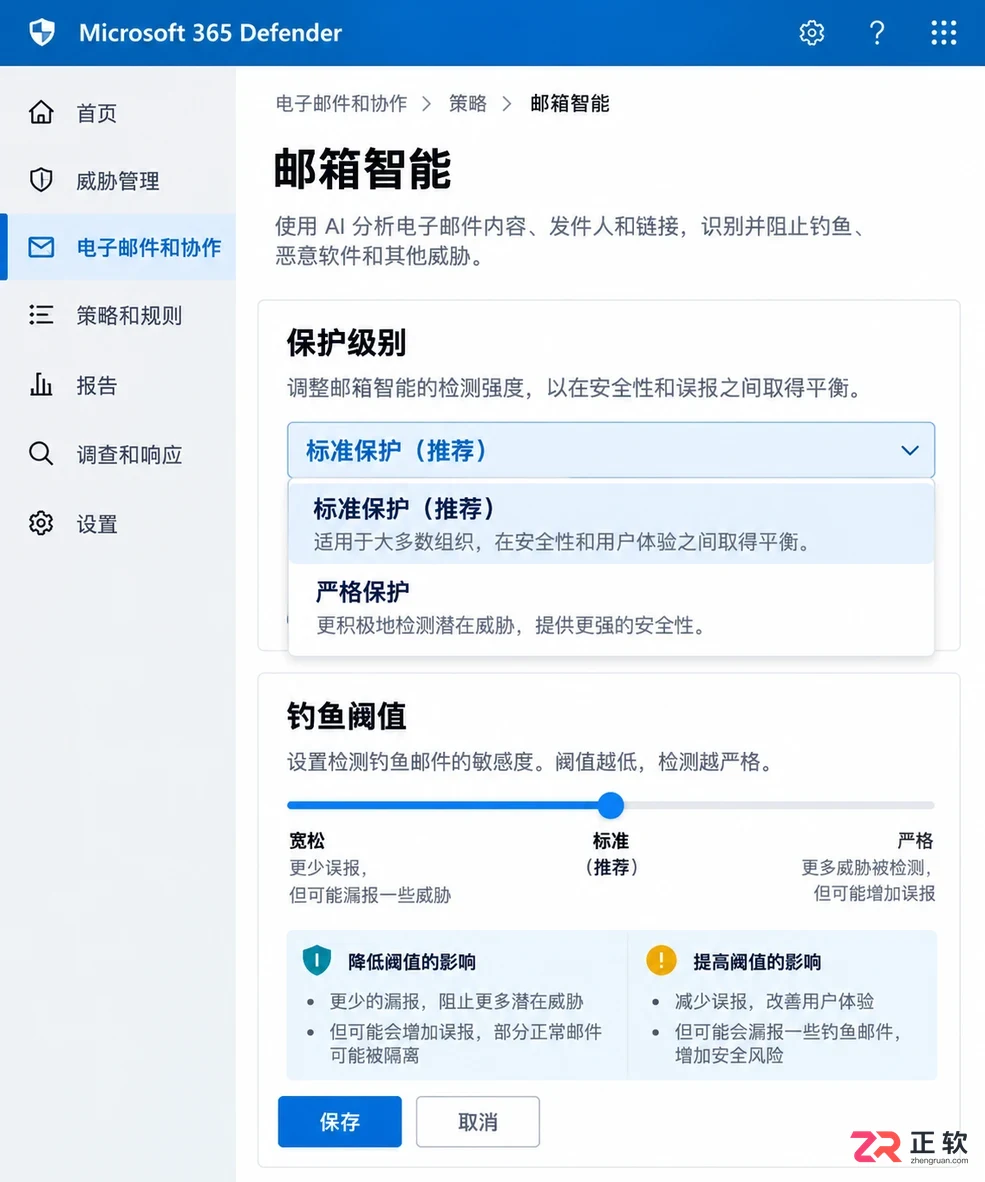The image size is (985, 1182).
Task: Click the bar chart icon beside 报告
Action: 41,384
